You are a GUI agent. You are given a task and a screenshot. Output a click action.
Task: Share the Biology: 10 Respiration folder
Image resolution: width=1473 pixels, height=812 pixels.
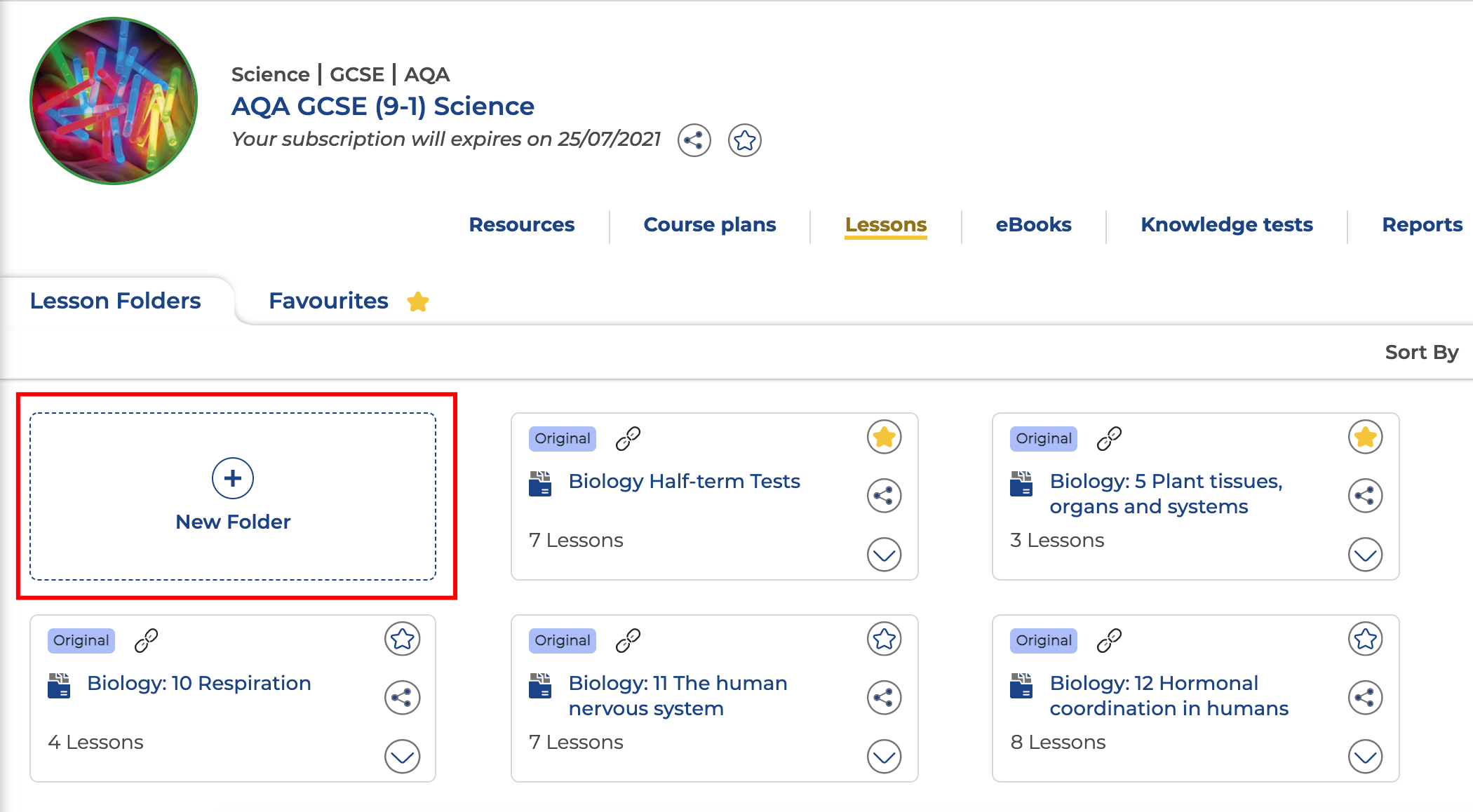pyautogui.click(x=402, y=698)
